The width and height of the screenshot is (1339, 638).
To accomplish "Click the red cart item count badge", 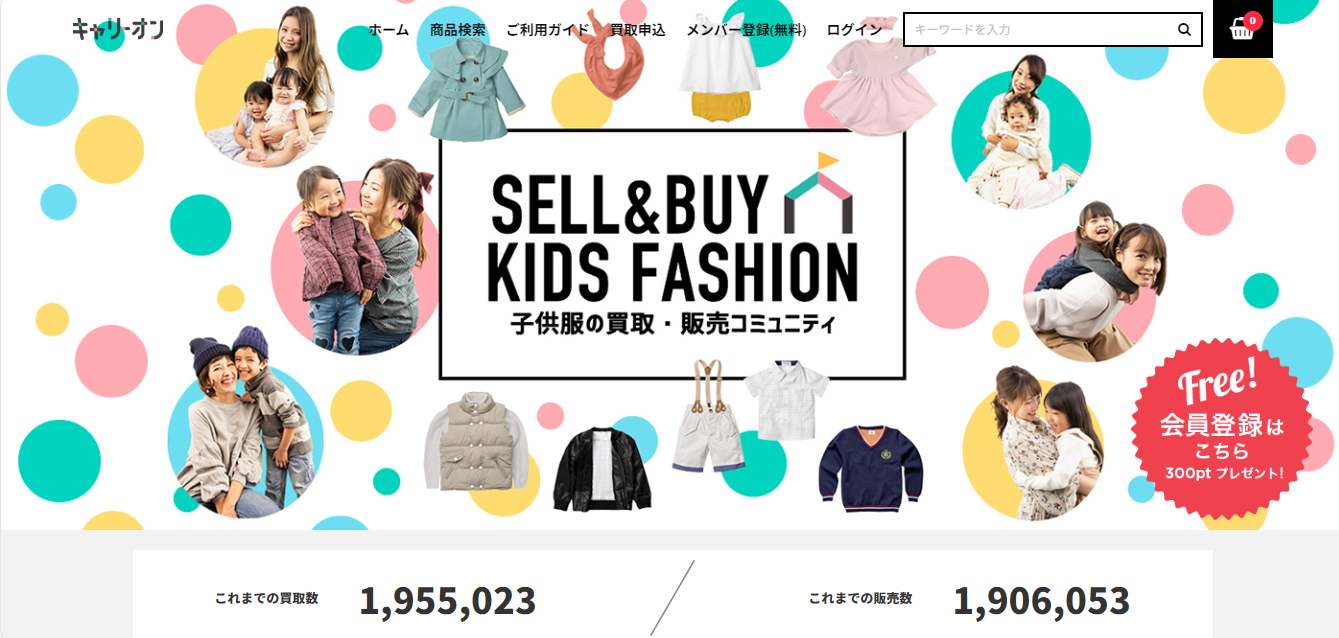I will coord(1253,19).
